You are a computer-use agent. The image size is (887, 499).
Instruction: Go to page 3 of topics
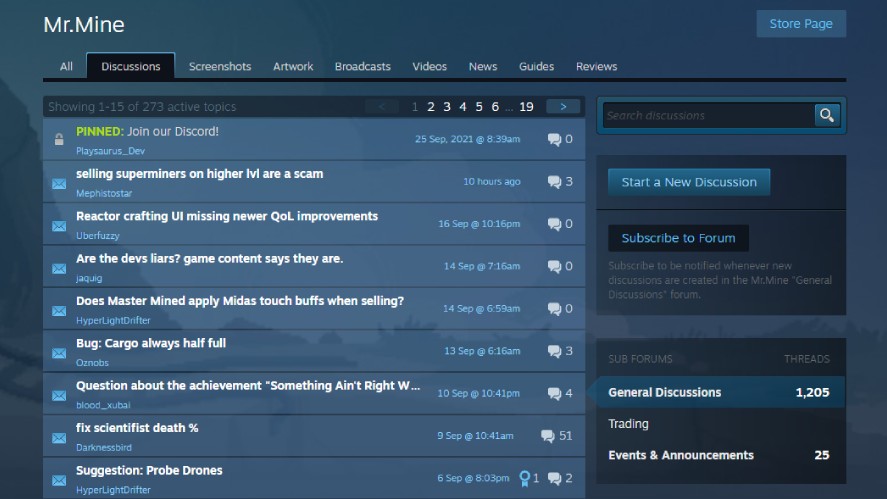click(x=447, y=106)
